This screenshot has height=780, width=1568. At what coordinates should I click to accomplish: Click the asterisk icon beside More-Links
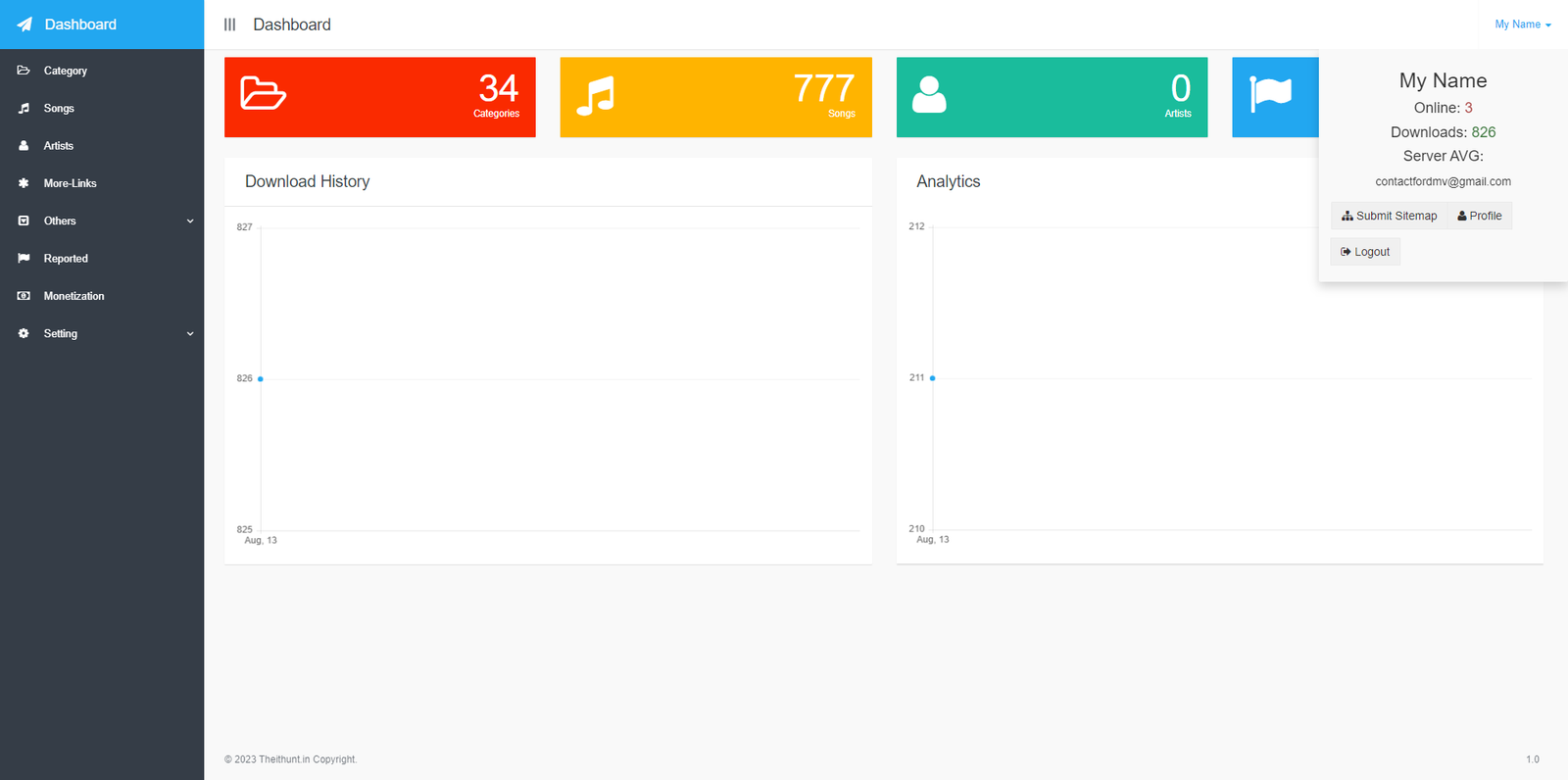(x=24, y=183)
